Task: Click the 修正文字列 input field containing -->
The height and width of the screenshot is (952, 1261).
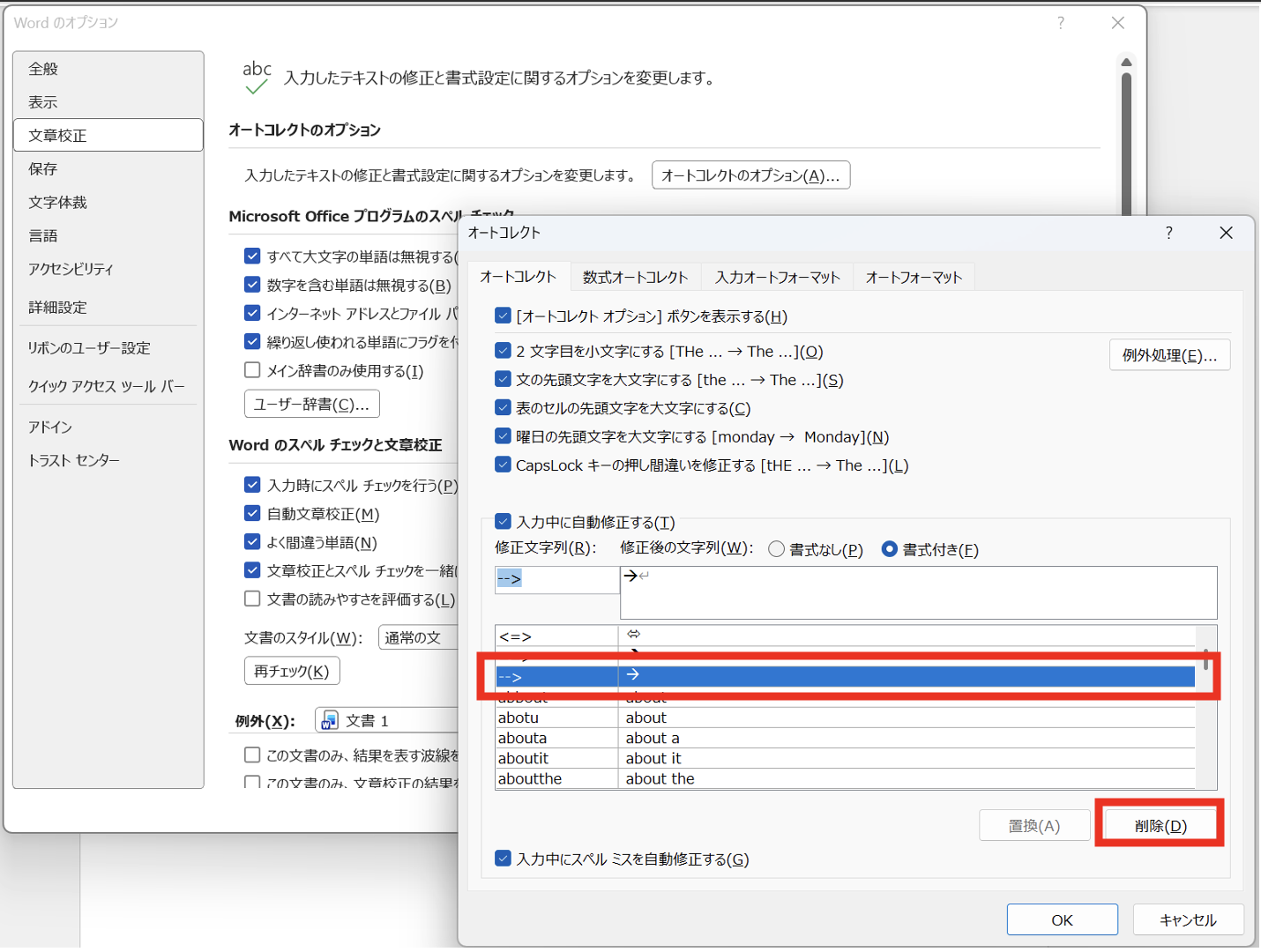Action: click(x=557, y=579)
